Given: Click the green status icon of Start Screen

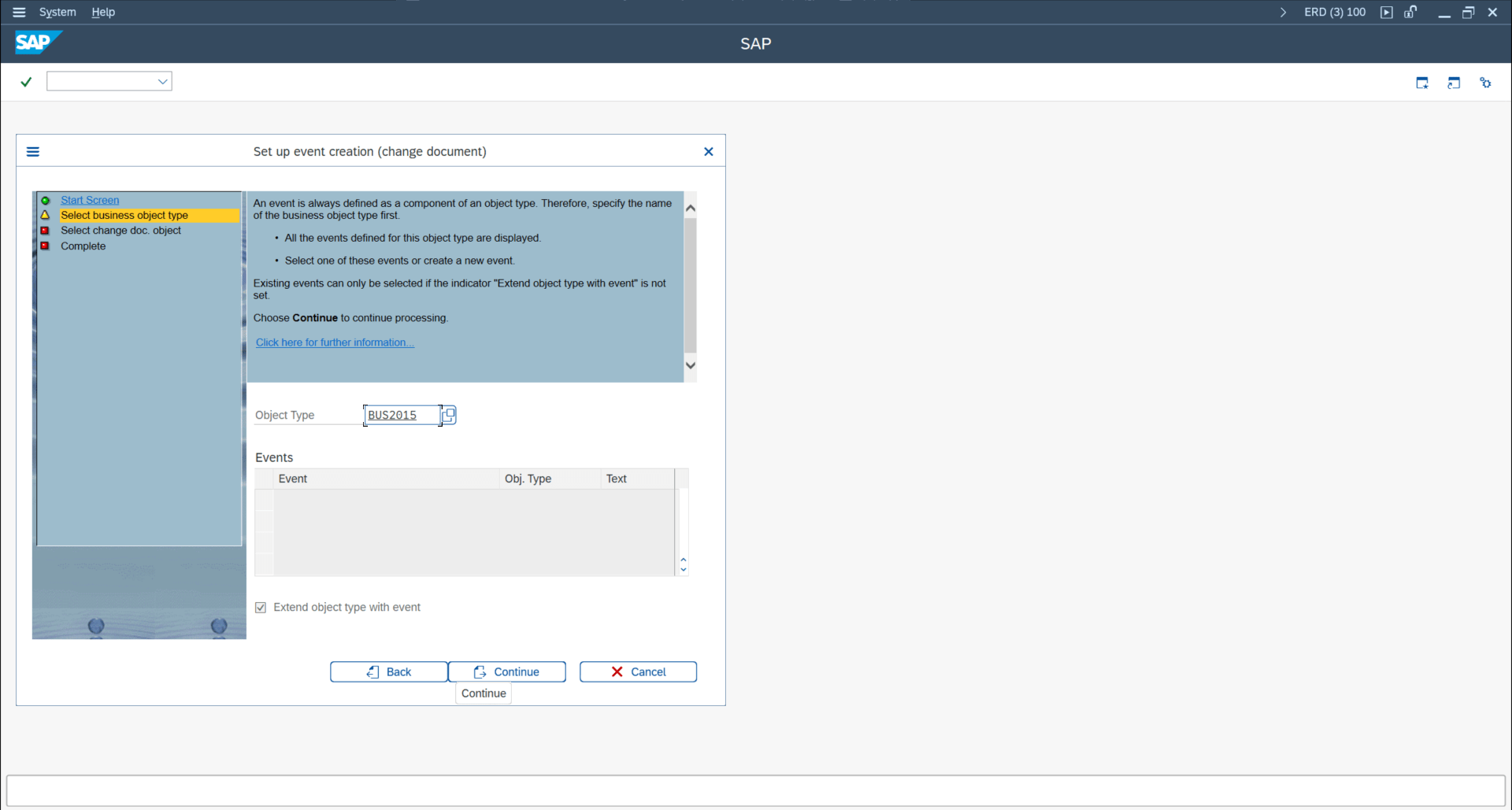Looking at the screenshot, I should tap(46, 200).
